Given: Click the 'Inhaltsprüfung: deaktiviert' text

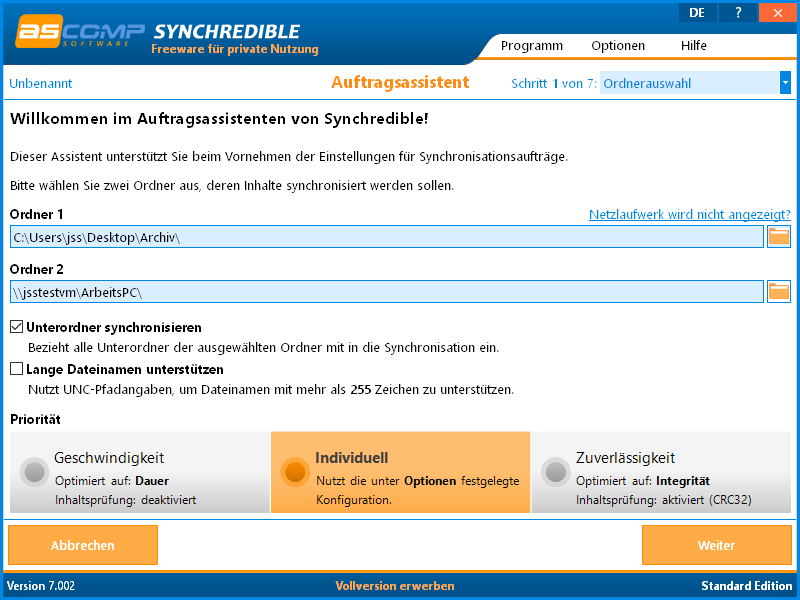Looking at the screenshot, I should click(x=126, y=500).
